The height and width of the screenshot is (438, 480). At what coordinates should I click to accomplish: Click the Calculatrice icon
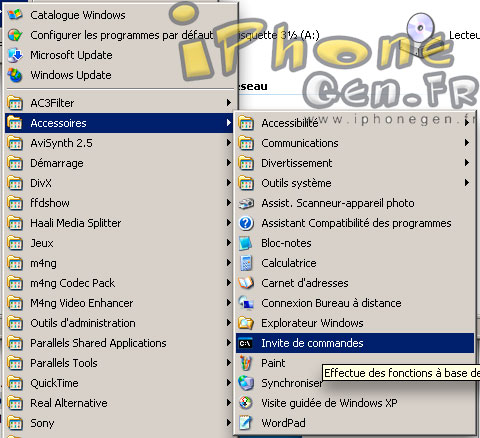pyautogui.click(x=246, y=263)
